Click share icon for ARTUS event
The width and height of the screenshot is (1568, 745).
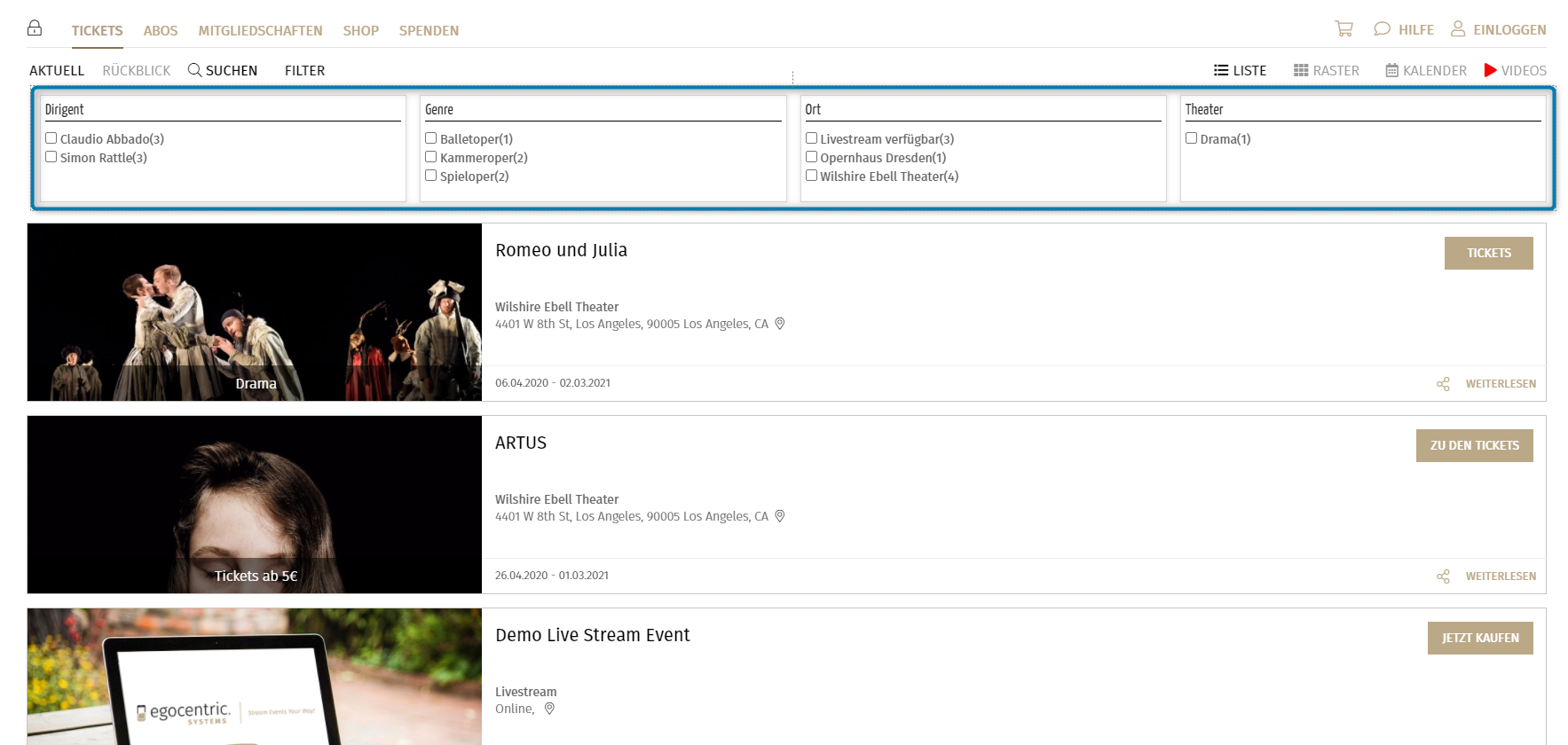pyautogui.click(x=1443, y=576)
